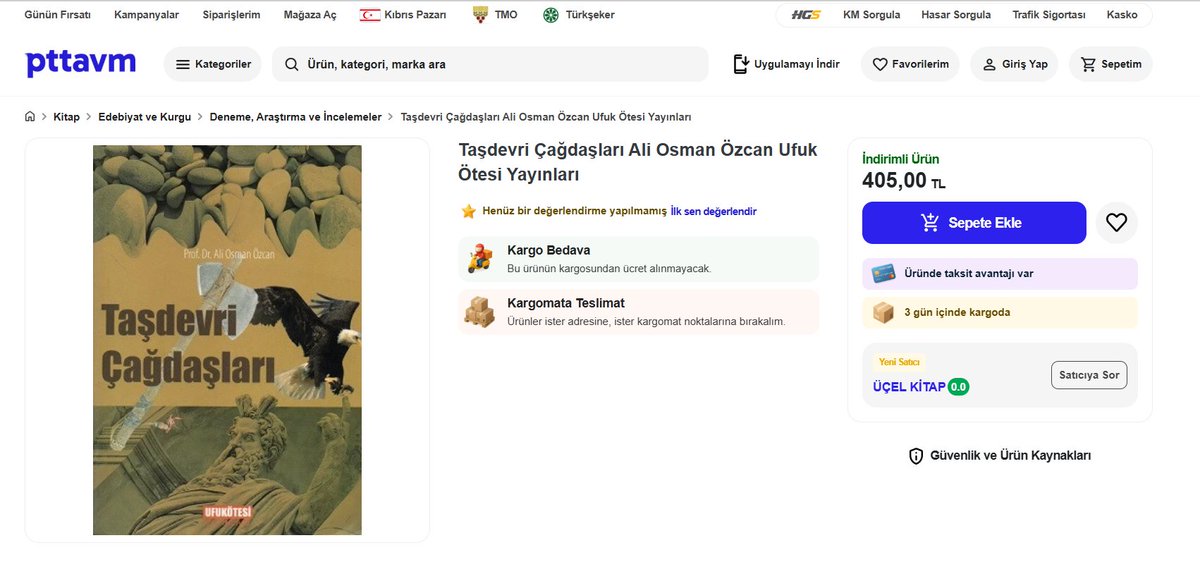Click the Türkşeker logo icon
1200x569 pixels.
click(550, 15)
